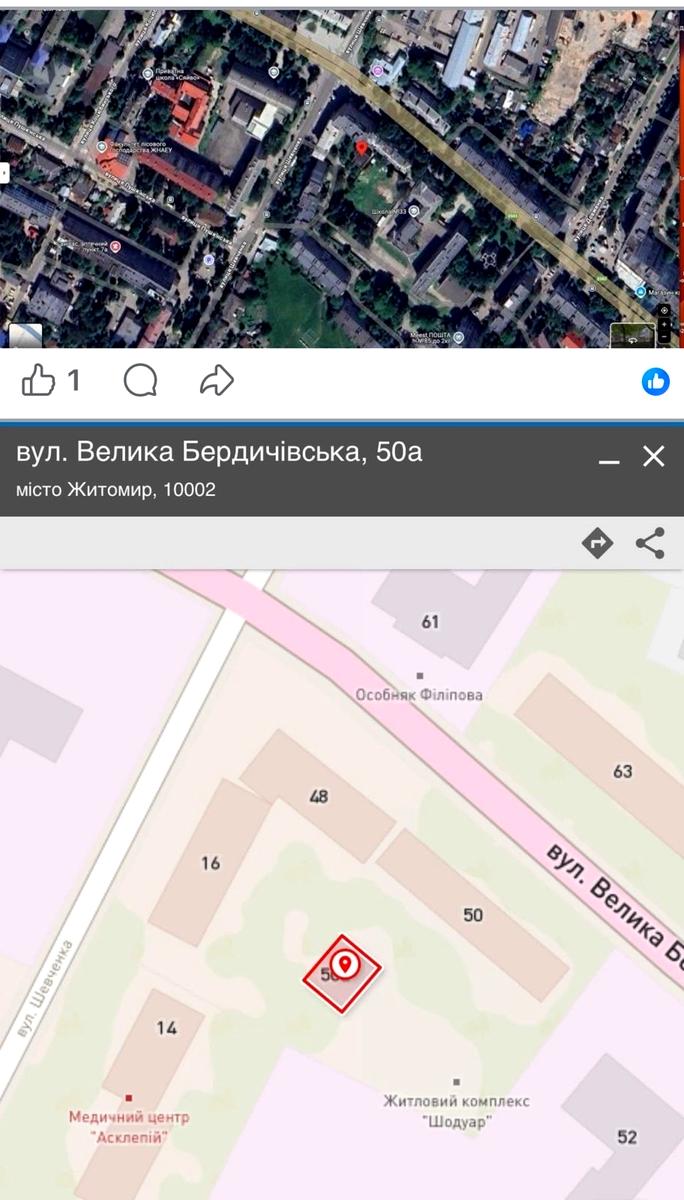Close the address info panel

[654, 457]
